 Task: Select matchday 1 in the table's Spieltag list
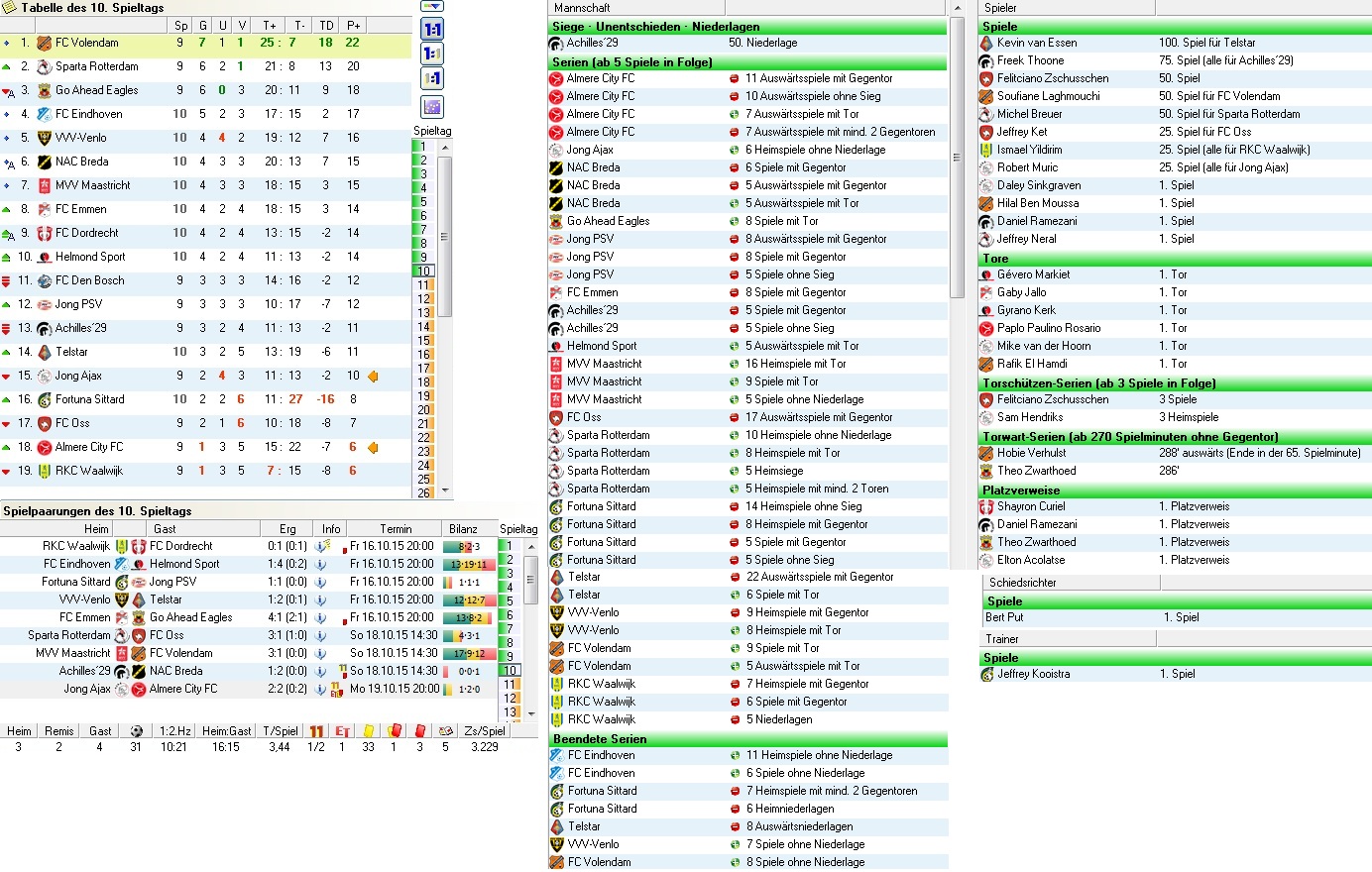point(423,147)
